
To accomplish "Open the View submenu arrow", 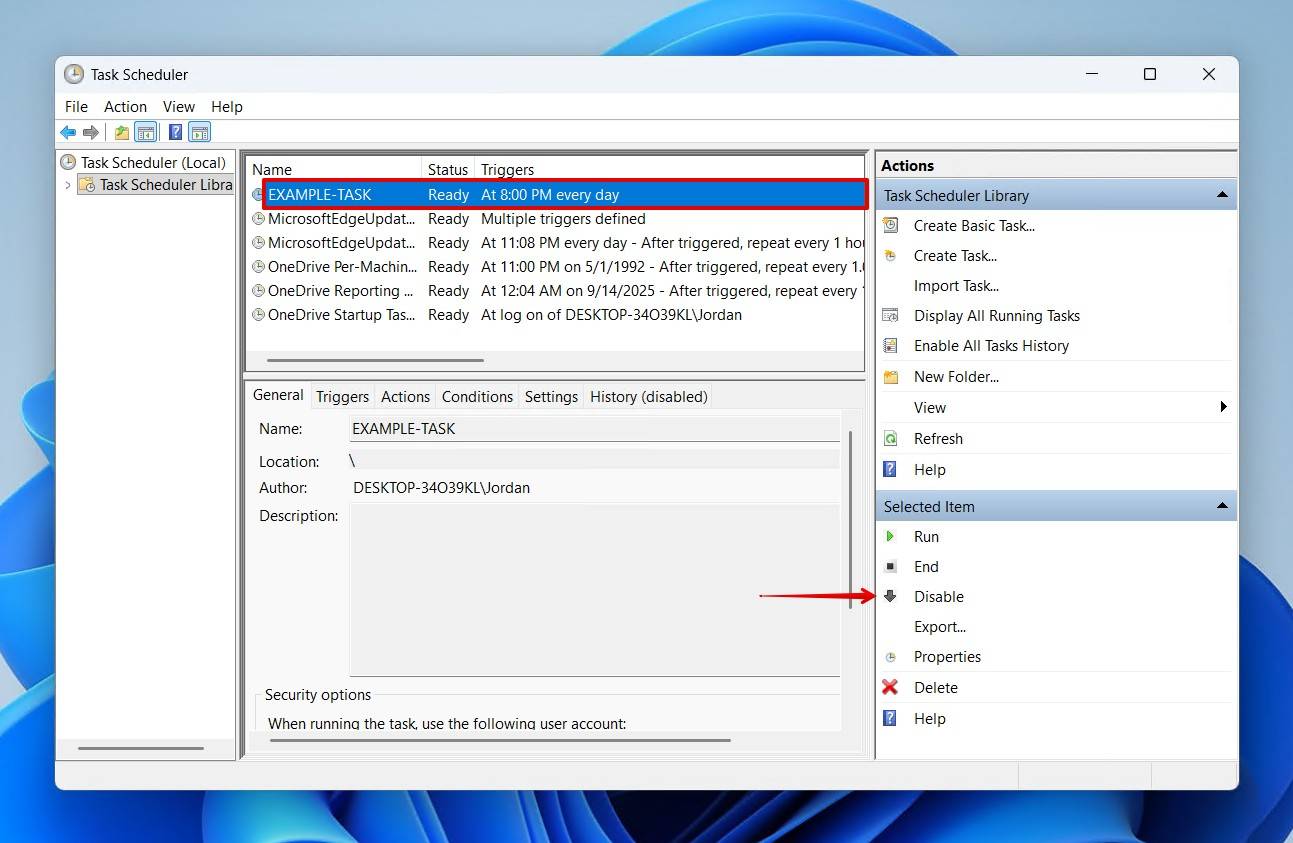I will (1222, 407).
